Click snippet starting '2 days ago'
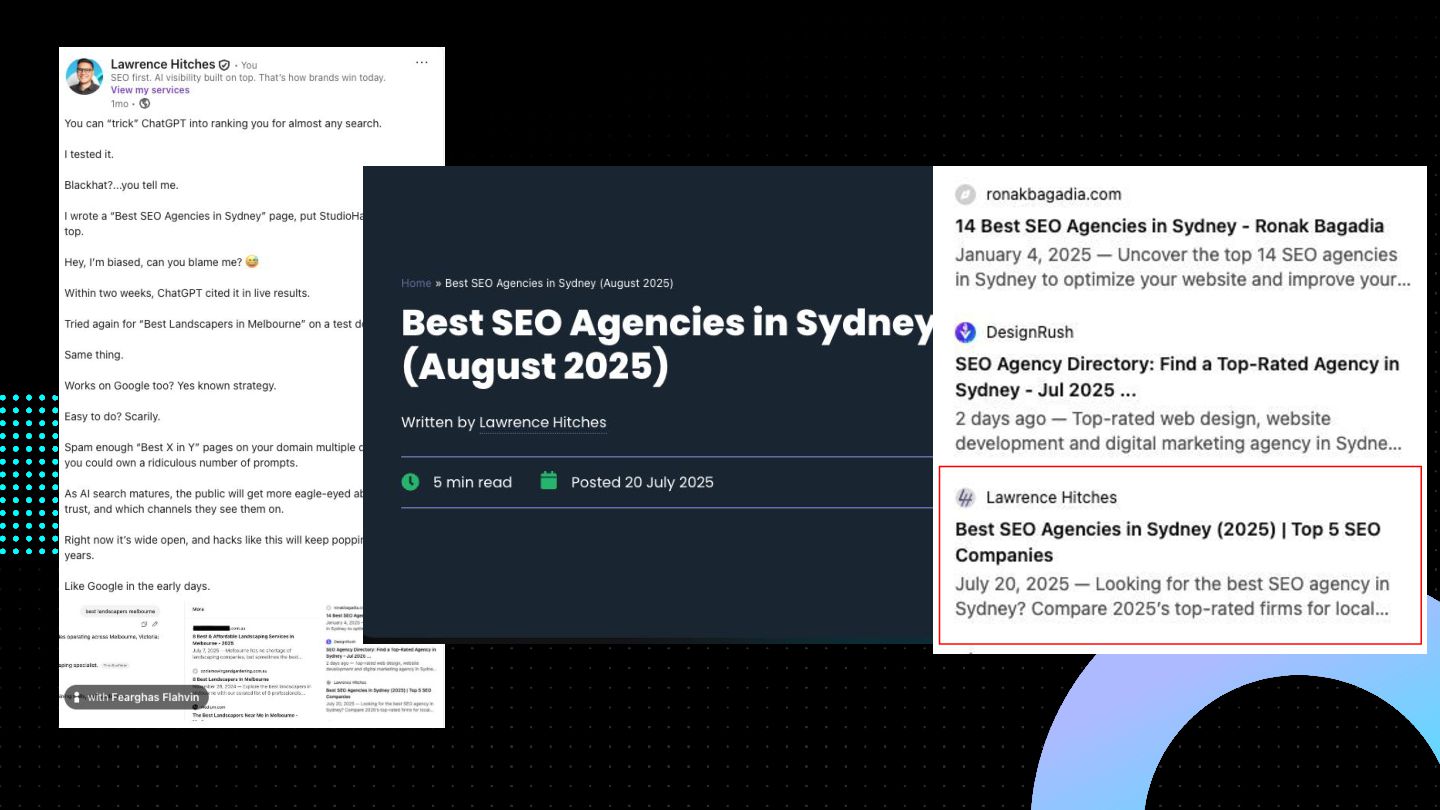Viewport: 1440px width, 810px height. tap(1178, 431)
